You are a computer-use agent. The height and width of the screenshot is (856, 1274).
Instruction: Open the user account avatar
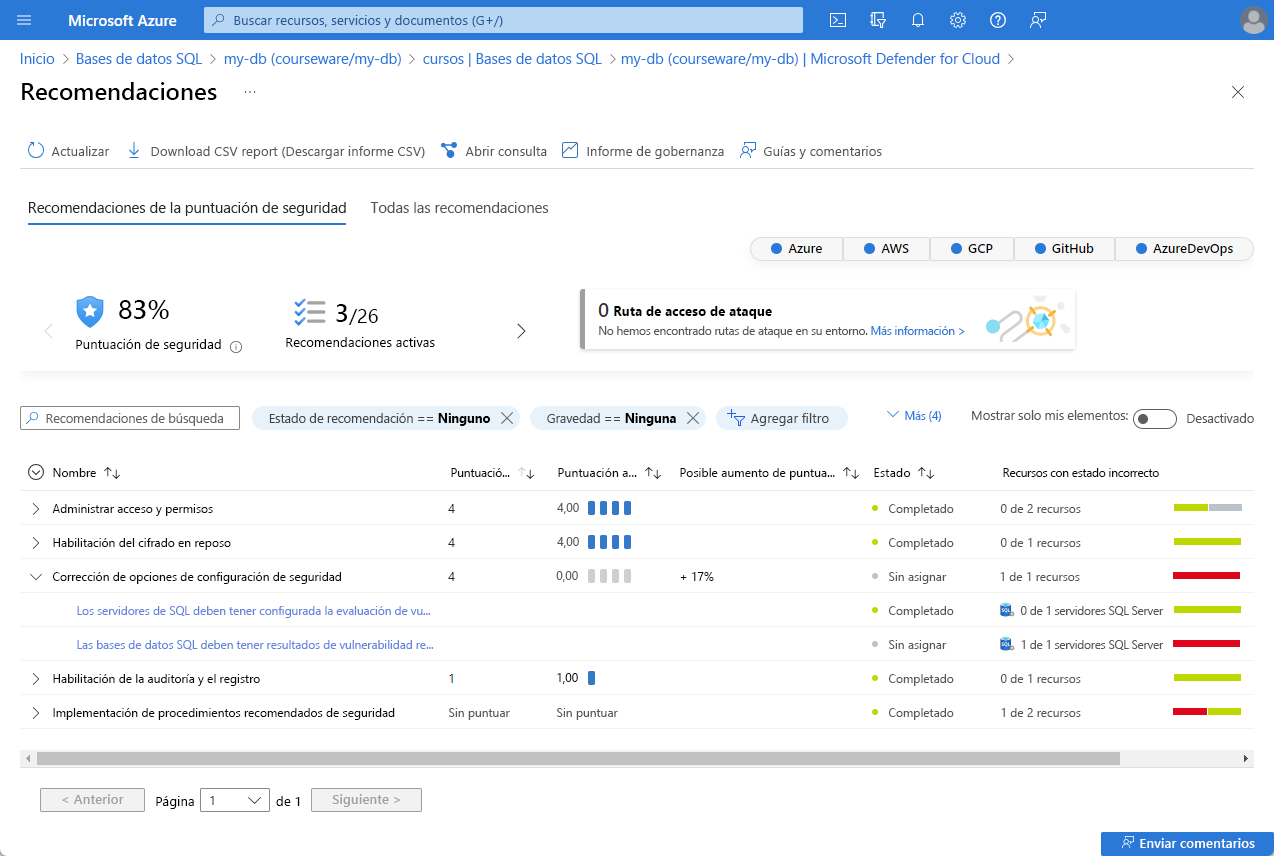(x=1252, y=20)
